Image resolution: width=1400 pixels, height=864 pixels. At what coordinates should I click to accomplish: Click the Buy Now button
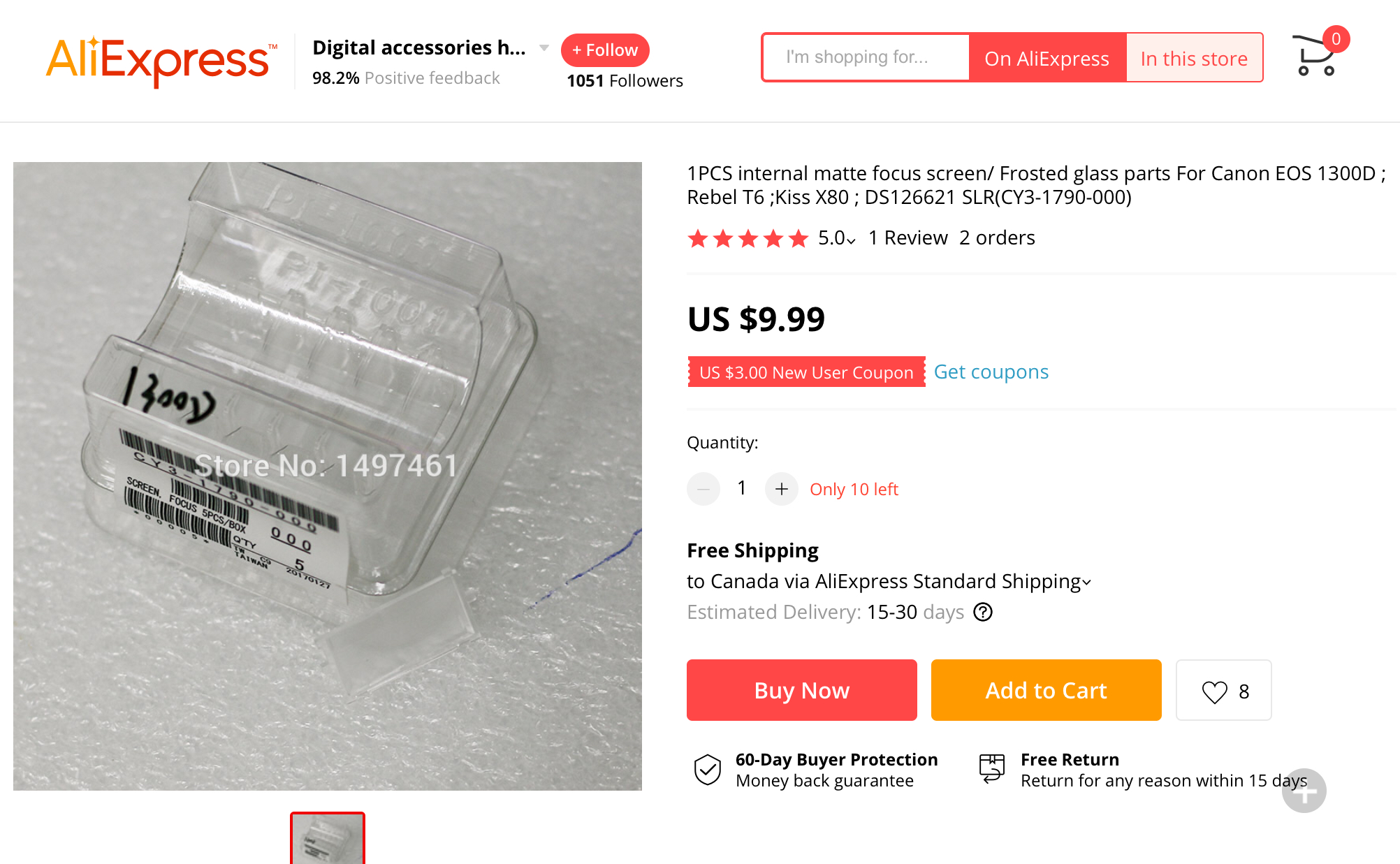[801, 690]
